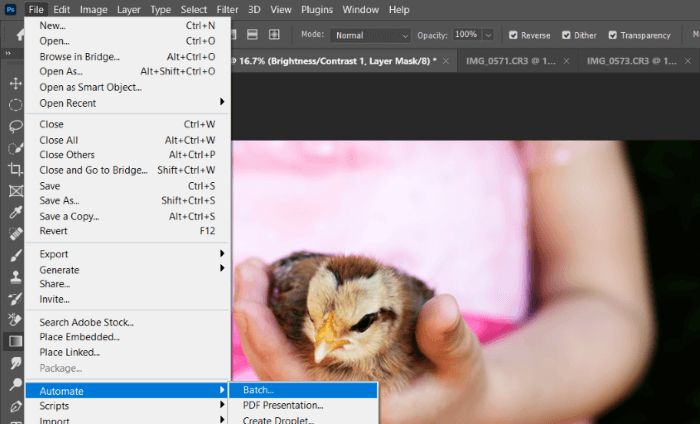Select the Lasso tool

pos(15,126)
